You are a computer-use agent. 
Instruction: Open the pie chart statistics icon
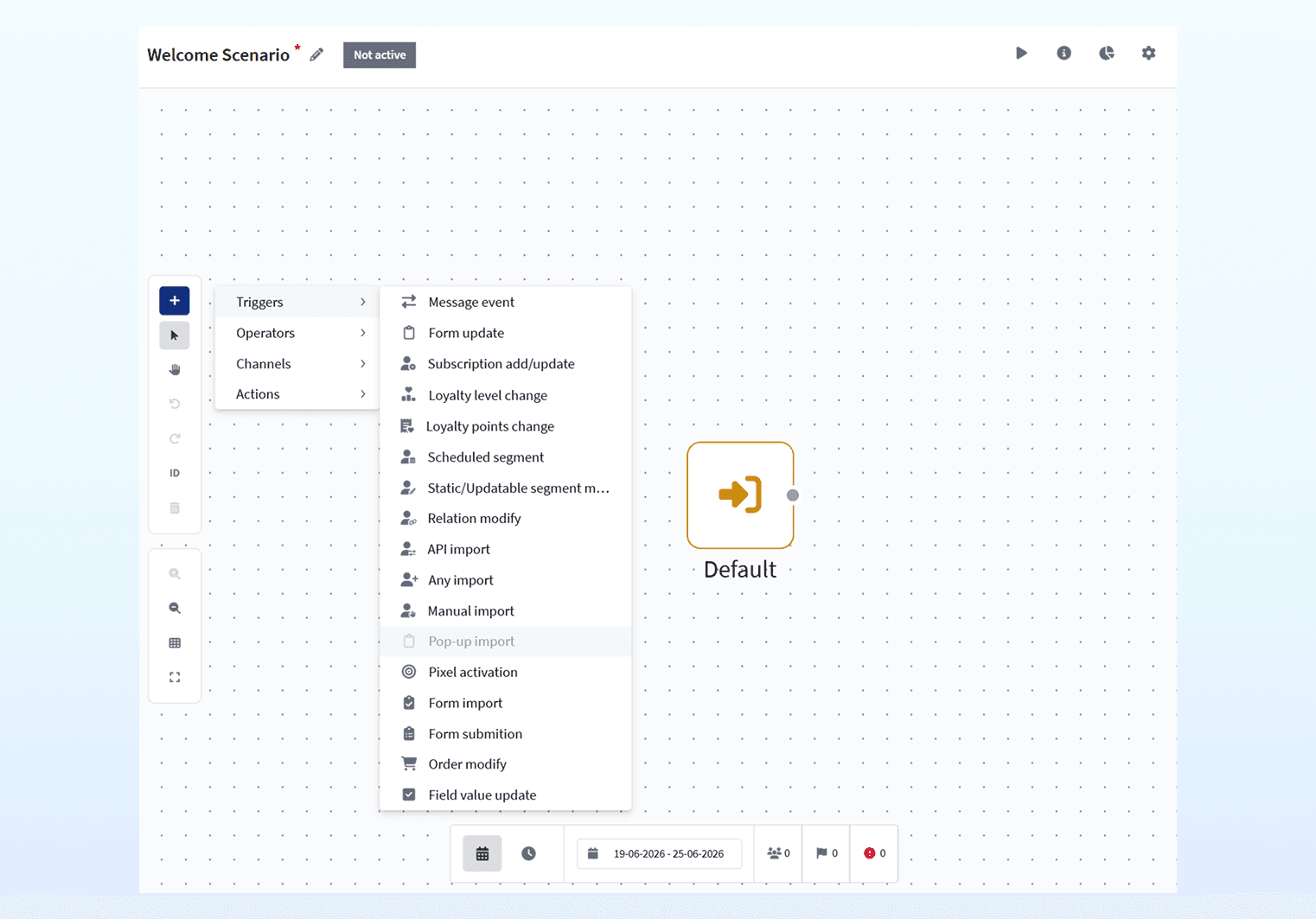(1106, 54)
